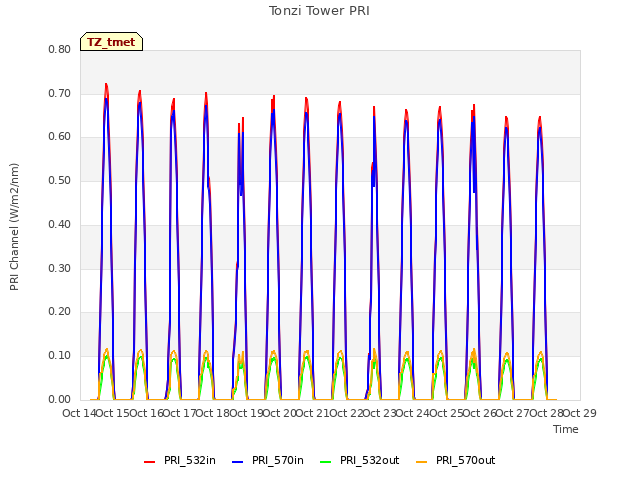The image size is (640, 480).
Task: Click the 0.00 y-axis tick label
Action: [x=60, y=399]
